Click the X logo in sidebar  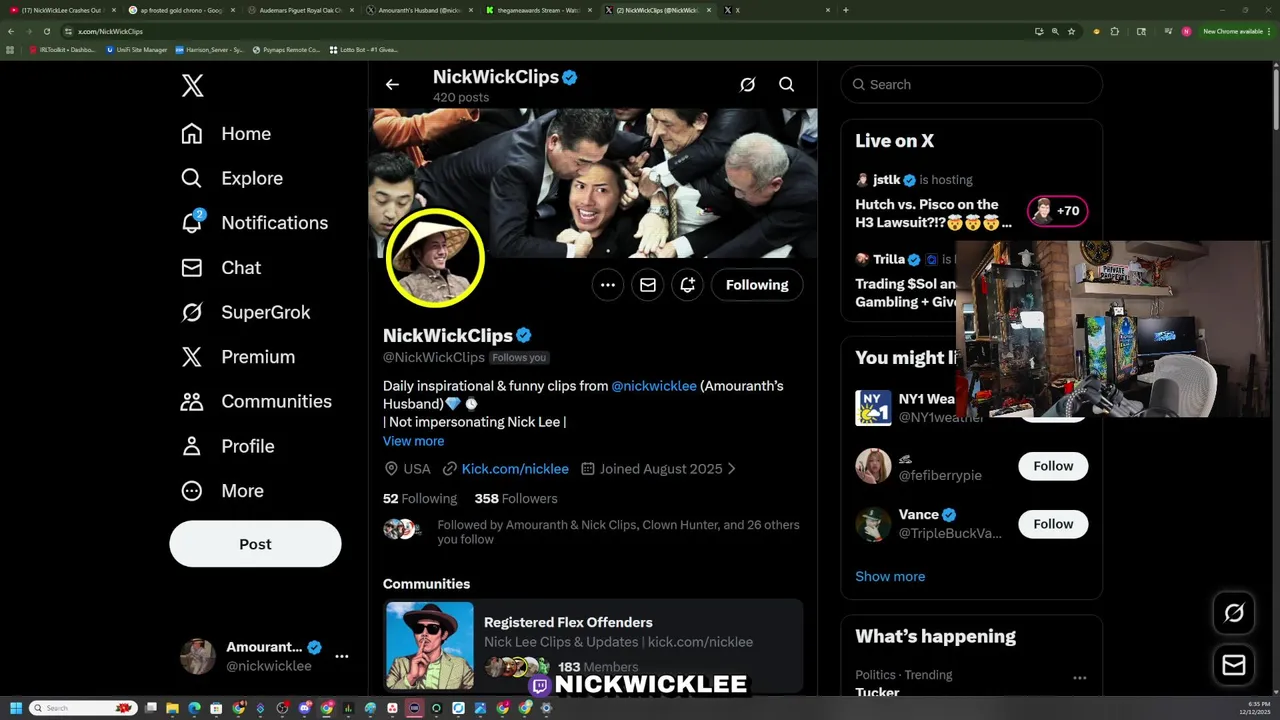click(192, 86)
